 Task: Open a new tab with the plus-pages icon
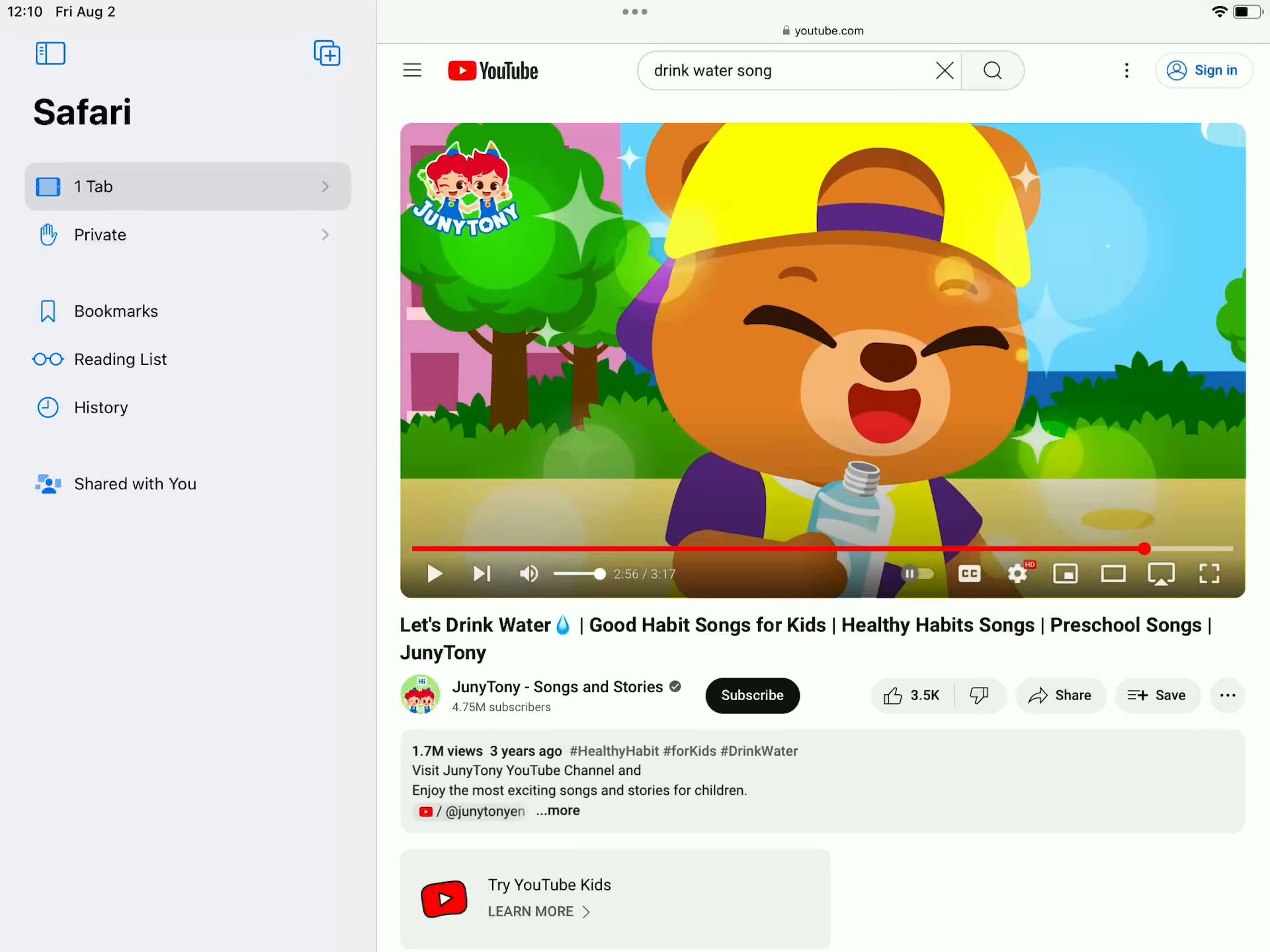pyautogui.click(x=327, y=54)
